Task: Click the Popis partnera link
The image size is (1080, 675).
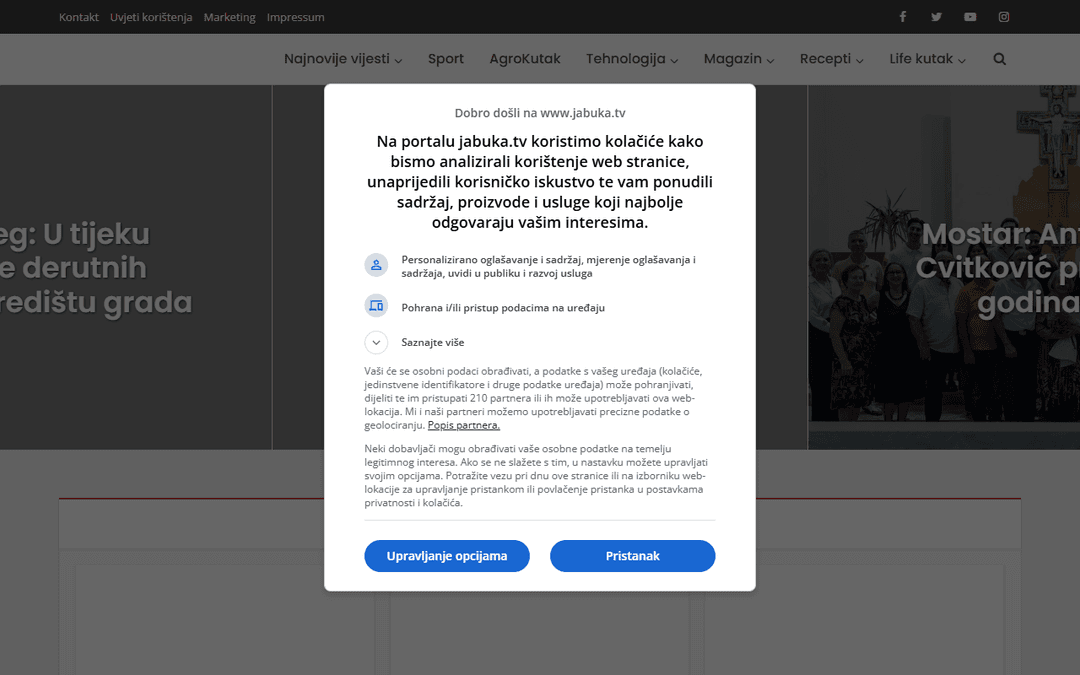Action: 464,425
